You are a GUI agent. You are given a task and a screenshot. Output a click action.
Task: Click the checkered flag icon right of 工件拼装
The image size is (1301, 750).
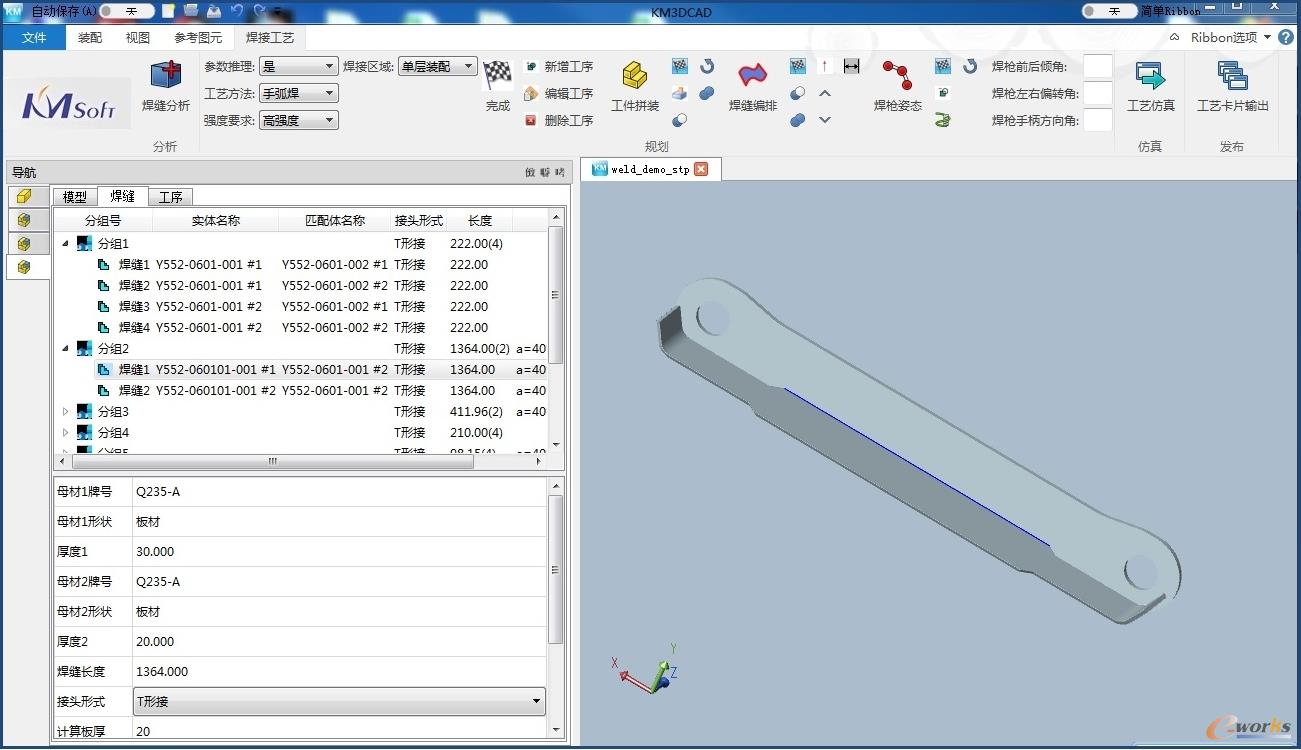coord(680,66)
